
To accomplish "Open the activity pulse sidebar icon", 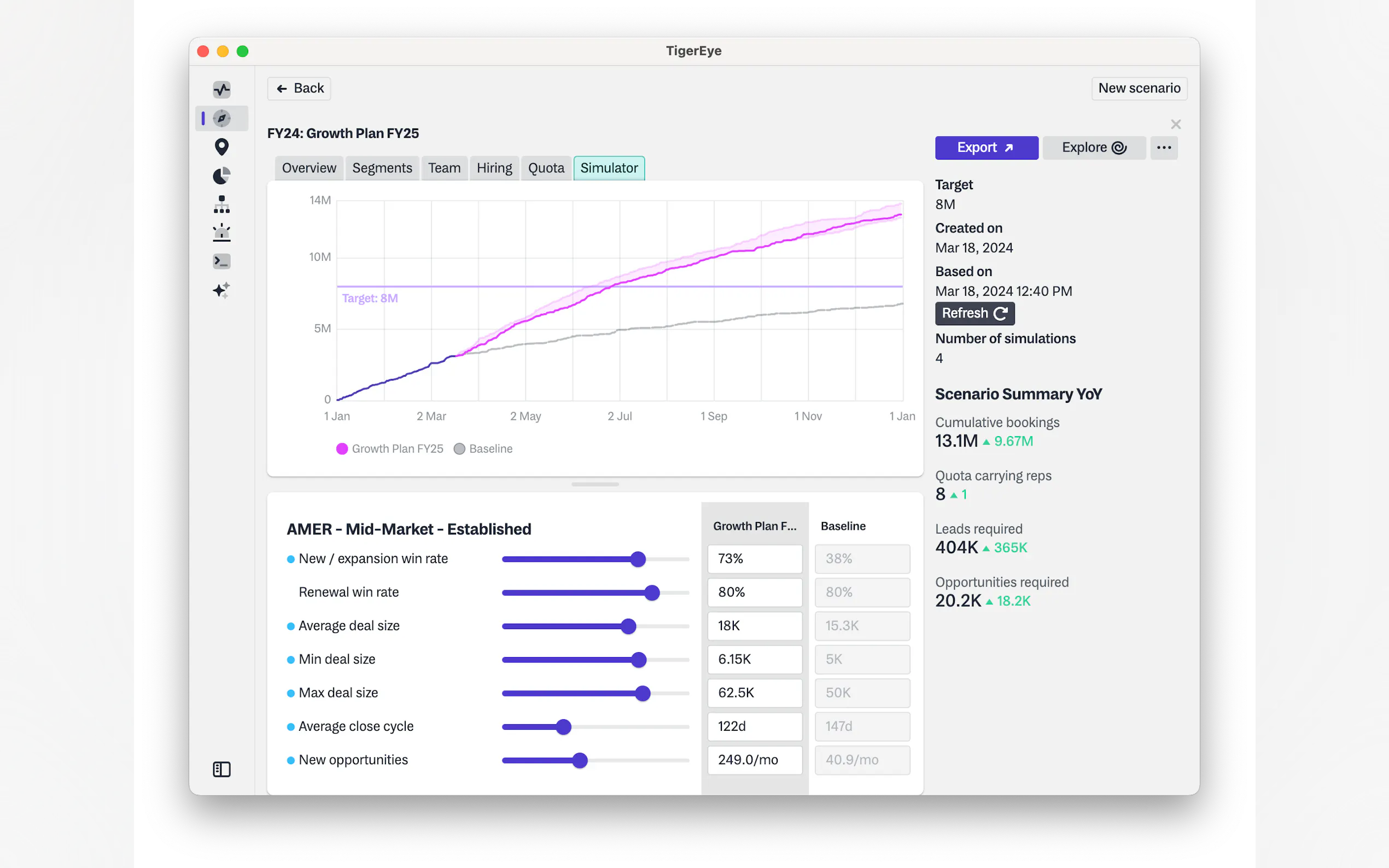I will [x=221, y=90].
